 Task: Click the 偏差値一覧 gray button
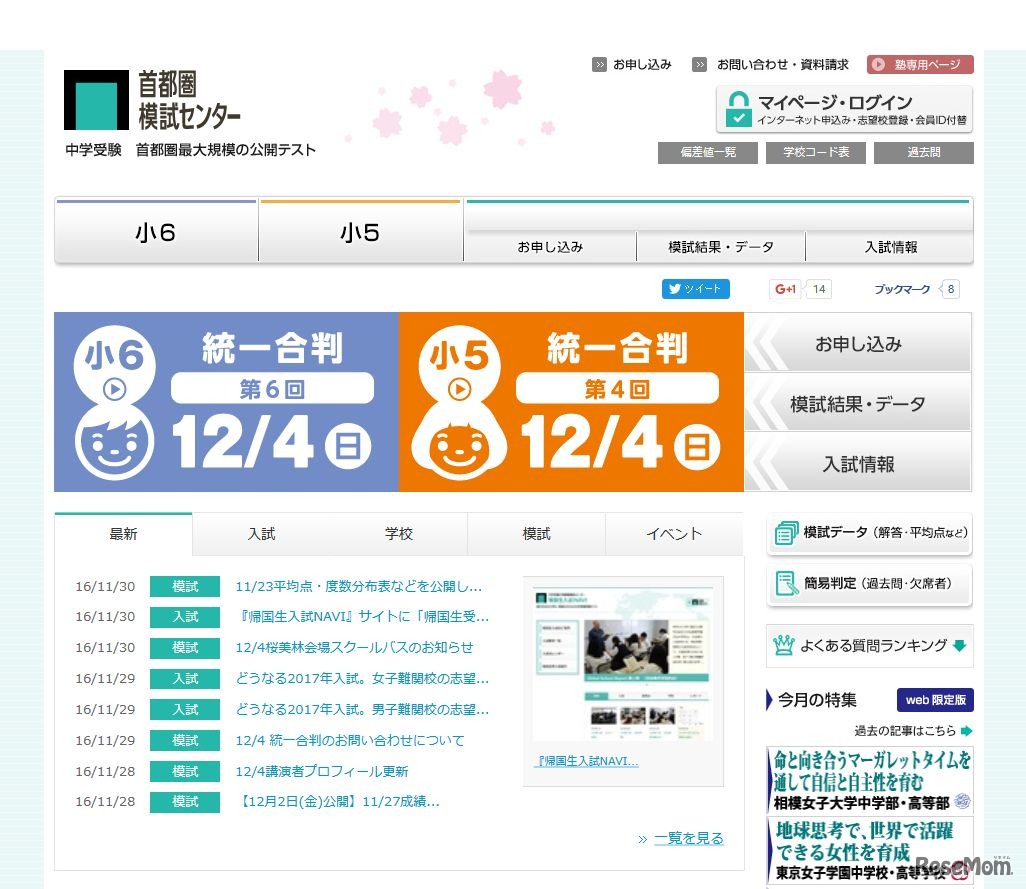point(708,152)
